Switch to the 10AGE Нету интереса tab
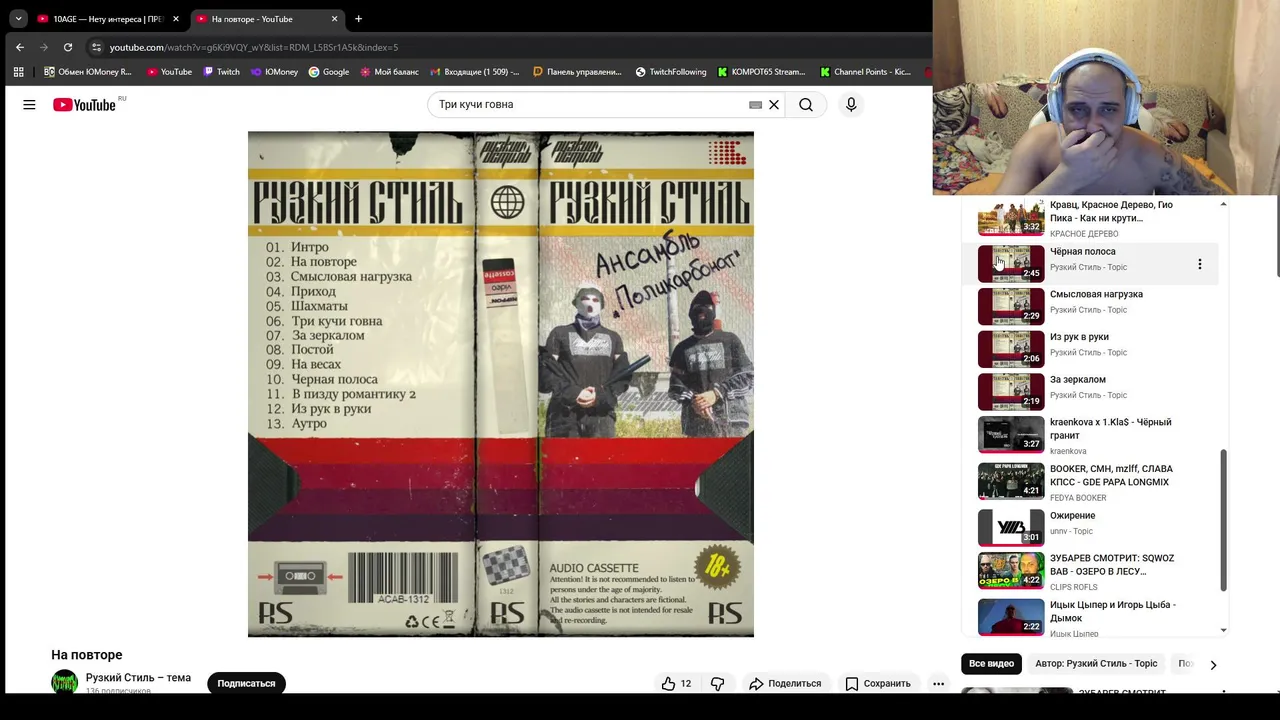 (x=107, y=19)
